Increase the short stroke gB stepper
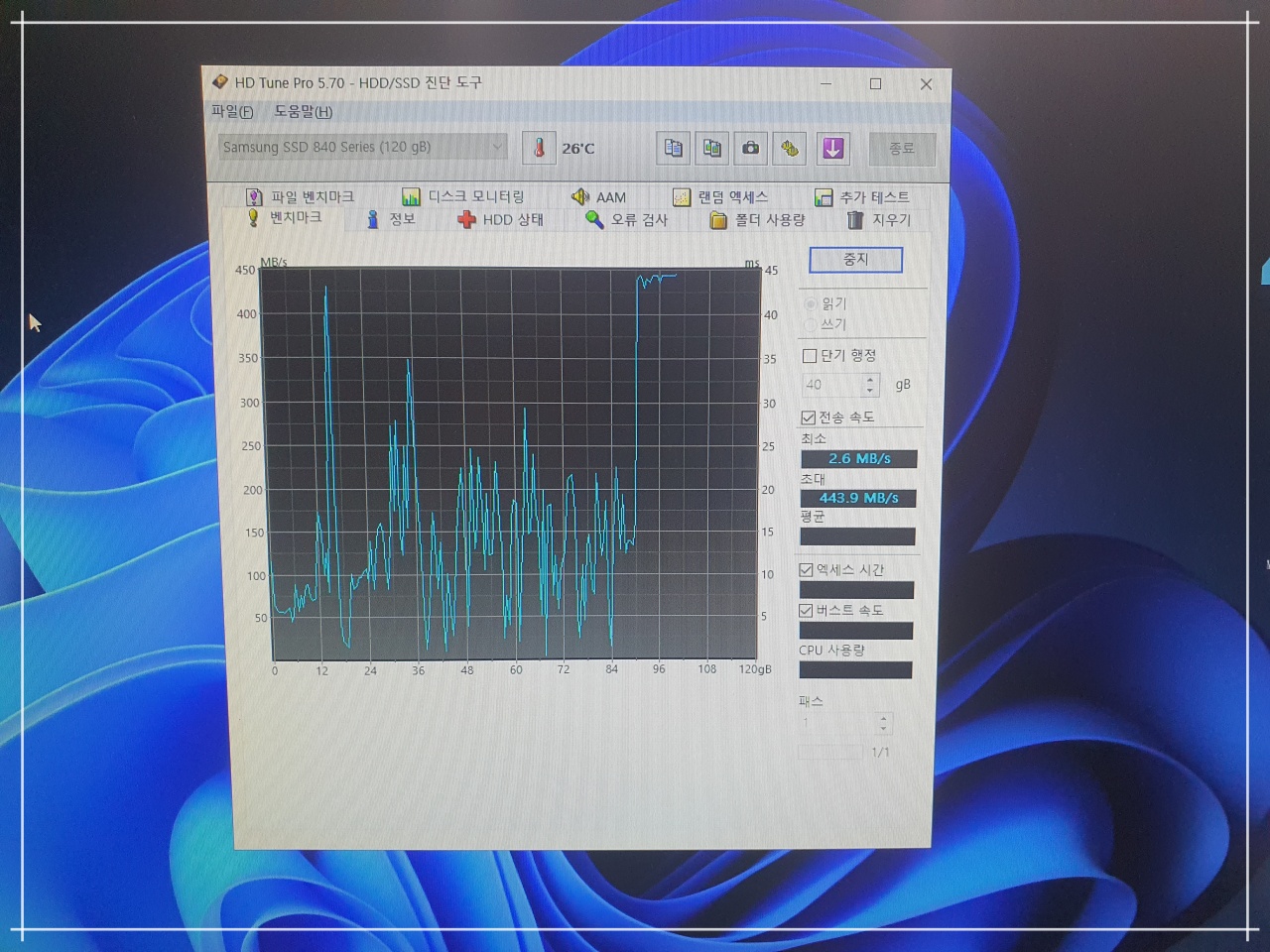Image resolution: width=1270 pixels, height=952 pixels. click(x=871, y=379)
